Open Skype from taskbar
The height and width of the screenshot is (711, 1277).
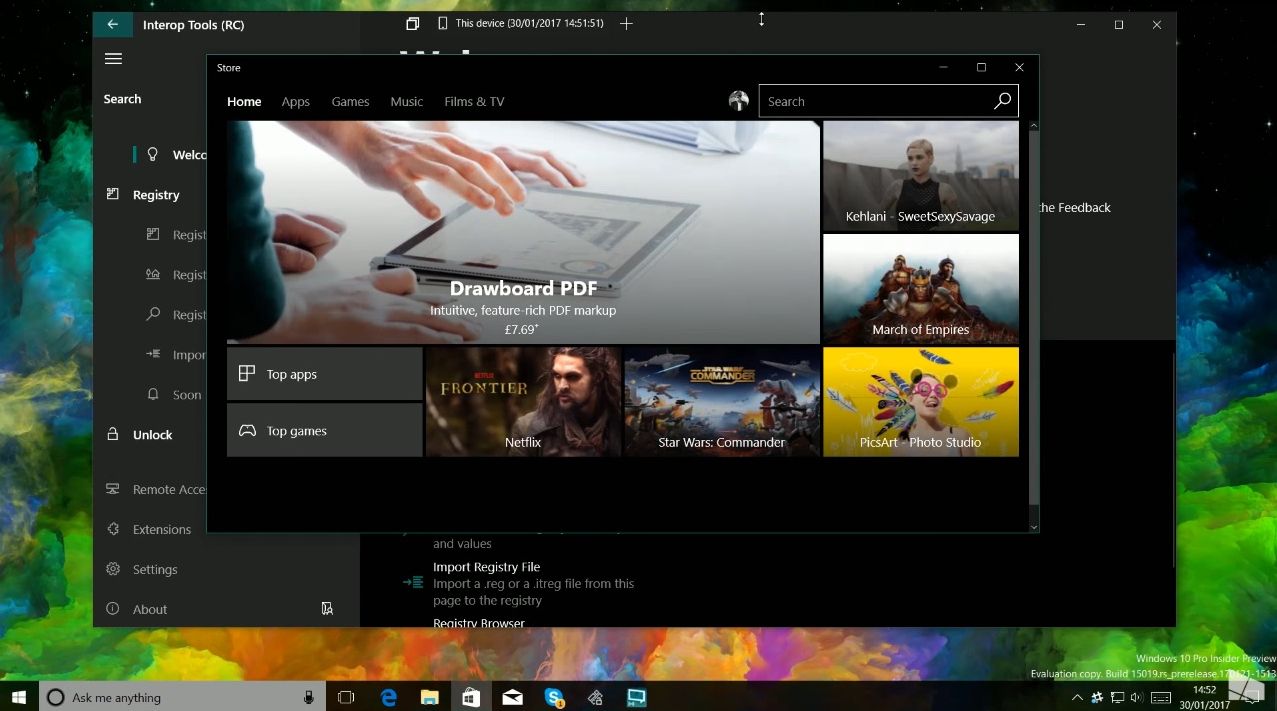(554, 697)
